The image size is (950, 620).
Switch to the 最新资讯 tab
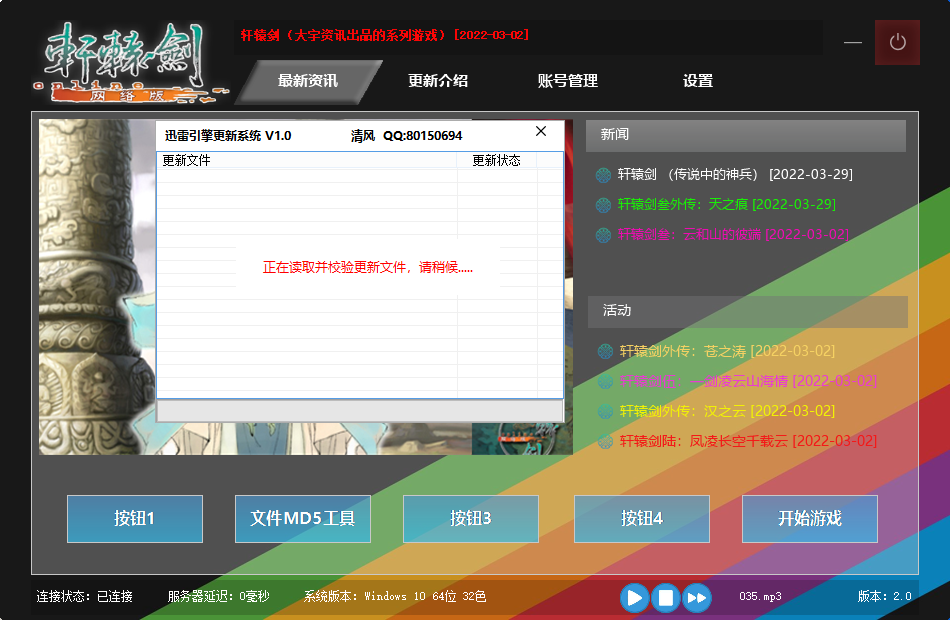point(308,81)
